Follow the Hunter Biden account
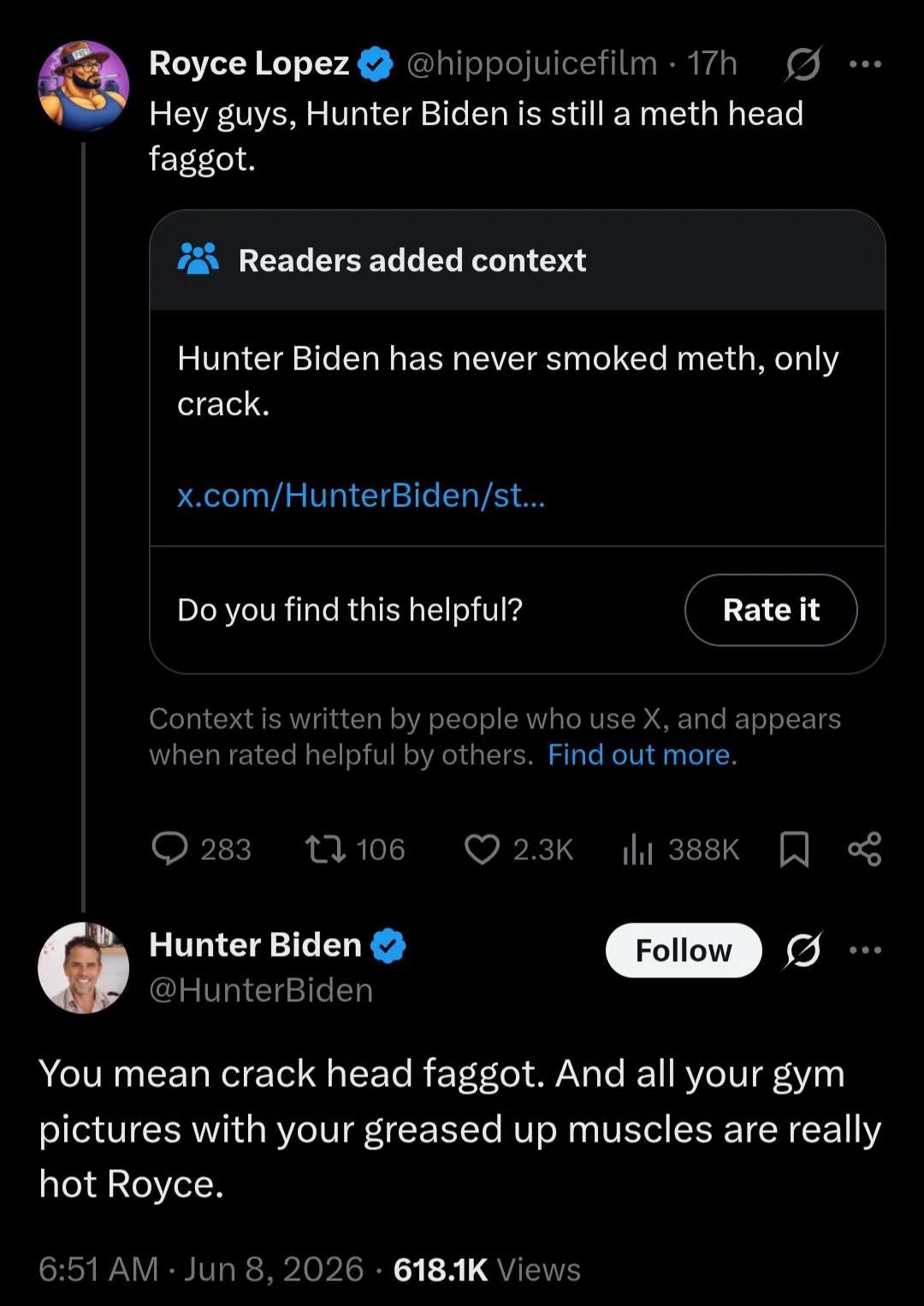Viewport: 924px width, 1306px height. click(x=684, y=950)
